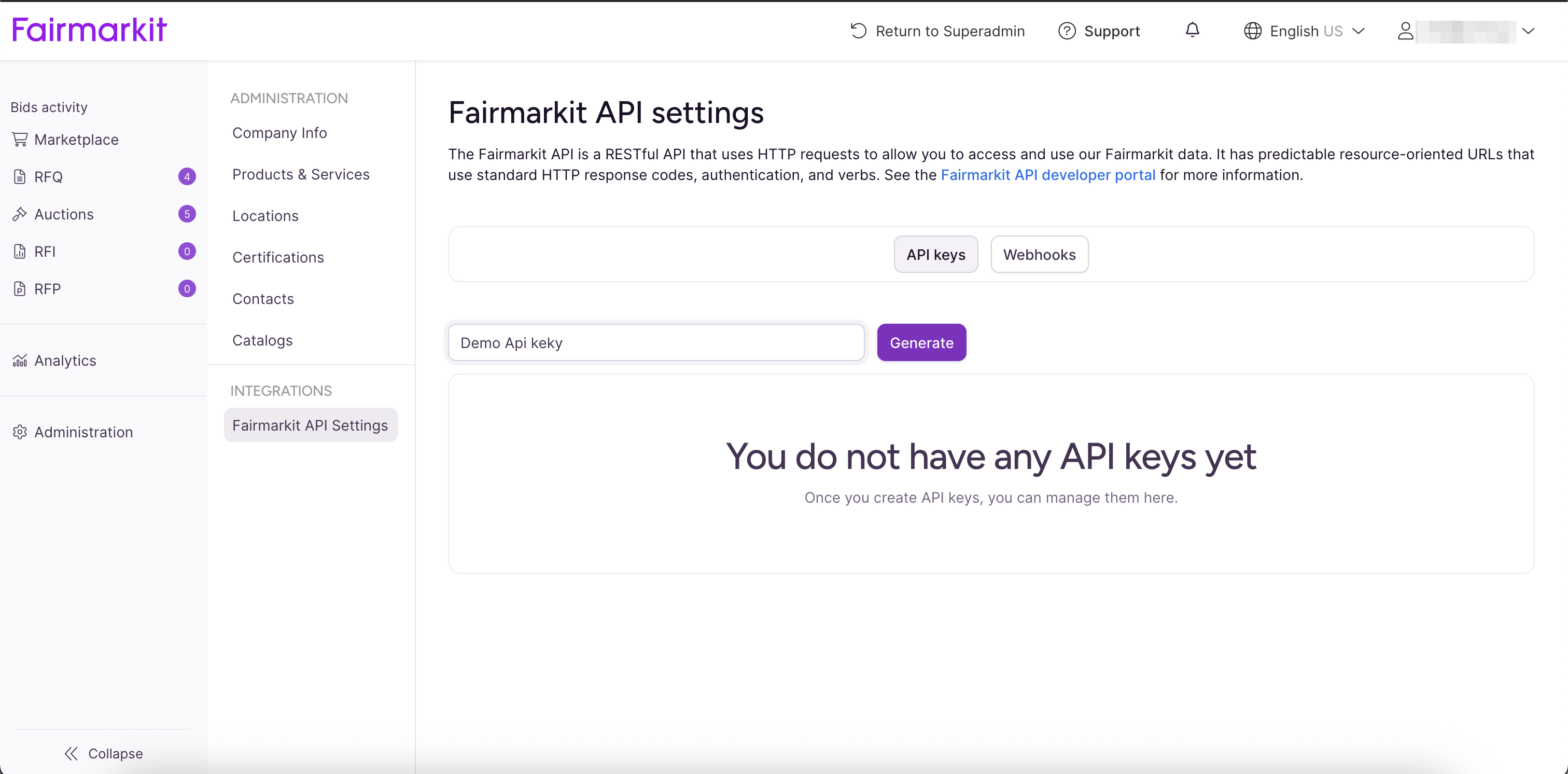1568x774 pixels.
Task: Go to Auctions in sidebar
Action: [64, 214]
